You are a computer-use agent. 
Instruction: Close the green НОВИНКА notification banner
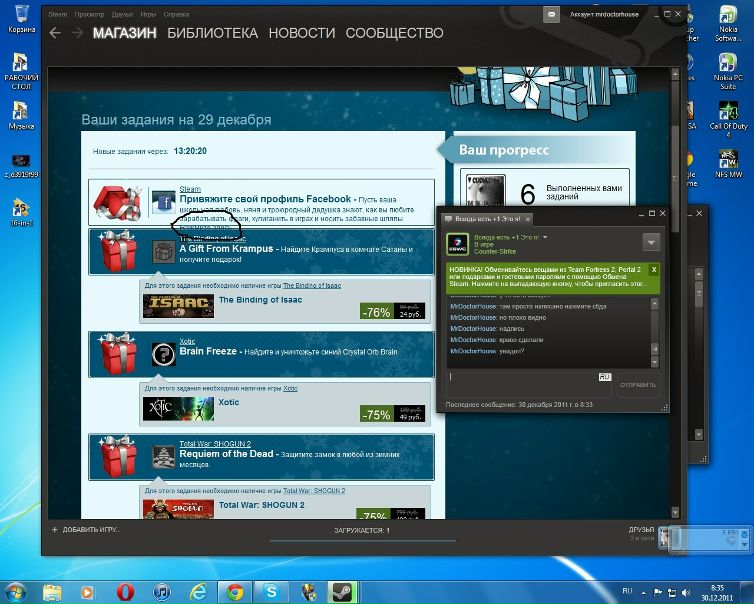tap(654, 270)
